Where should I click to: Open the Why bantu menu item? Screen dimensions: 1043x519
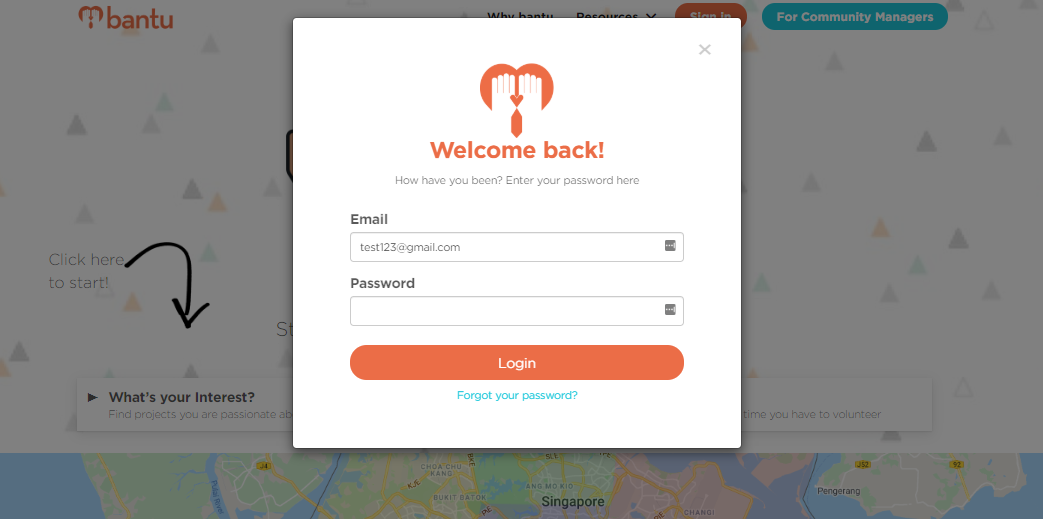(x=520, y=17)
